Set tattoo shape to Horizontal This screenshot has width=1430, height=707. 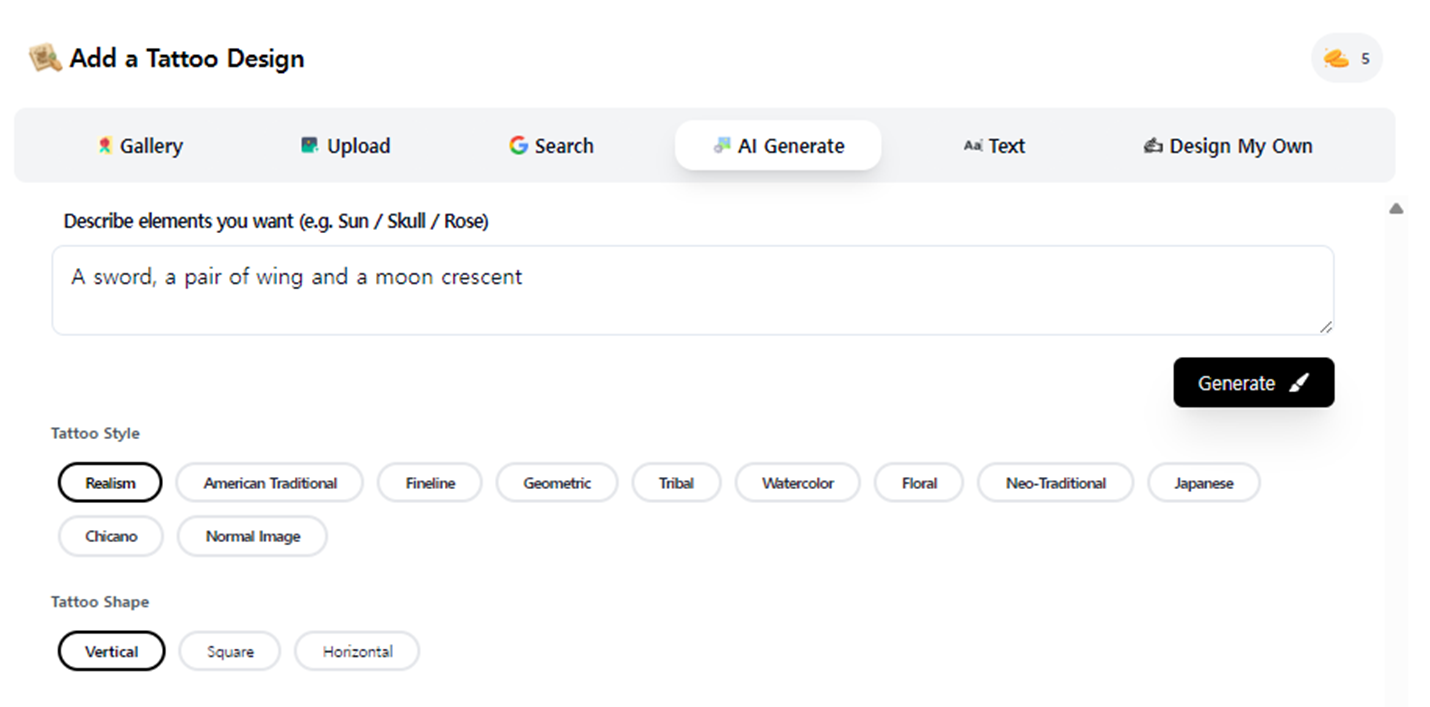pyautogui.click(x=357, y=651)
